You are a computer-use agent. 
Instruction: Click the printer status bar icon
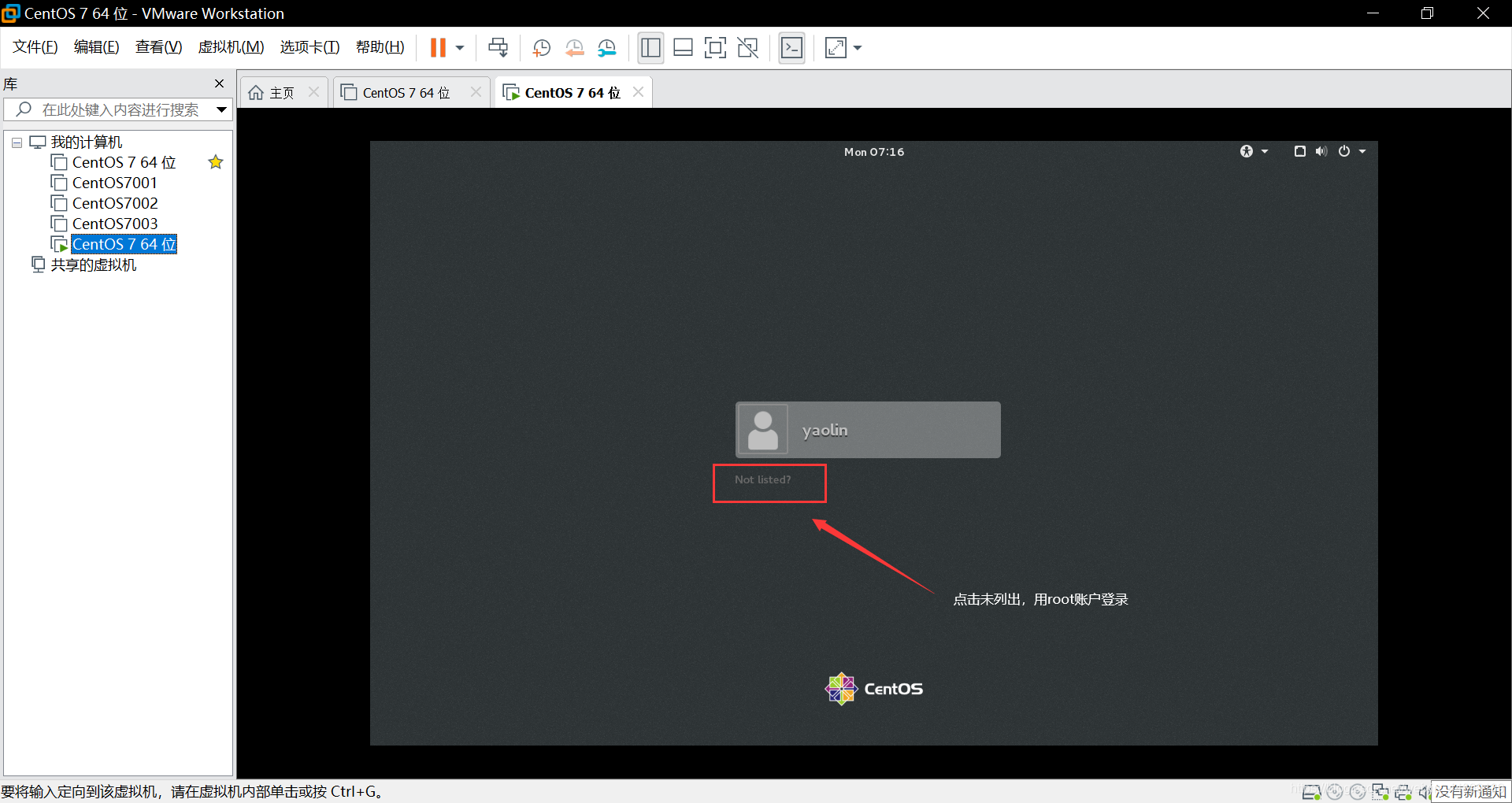[1403, 792]
